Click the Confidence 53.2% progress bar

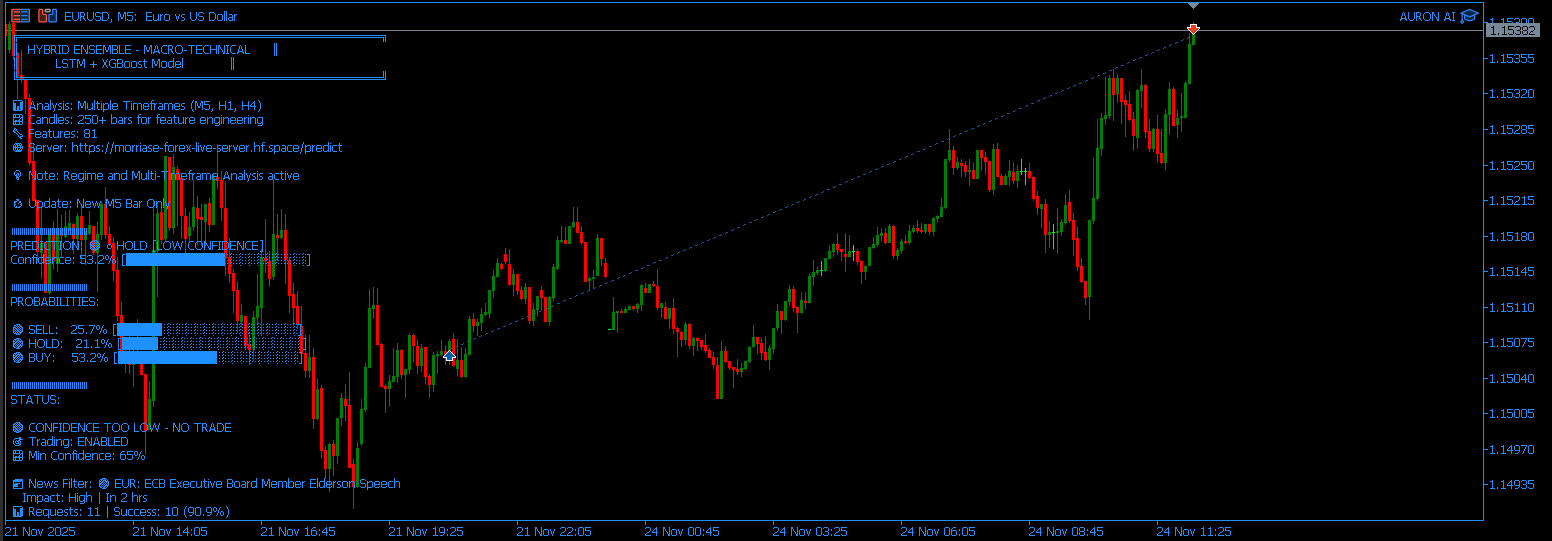217,260
